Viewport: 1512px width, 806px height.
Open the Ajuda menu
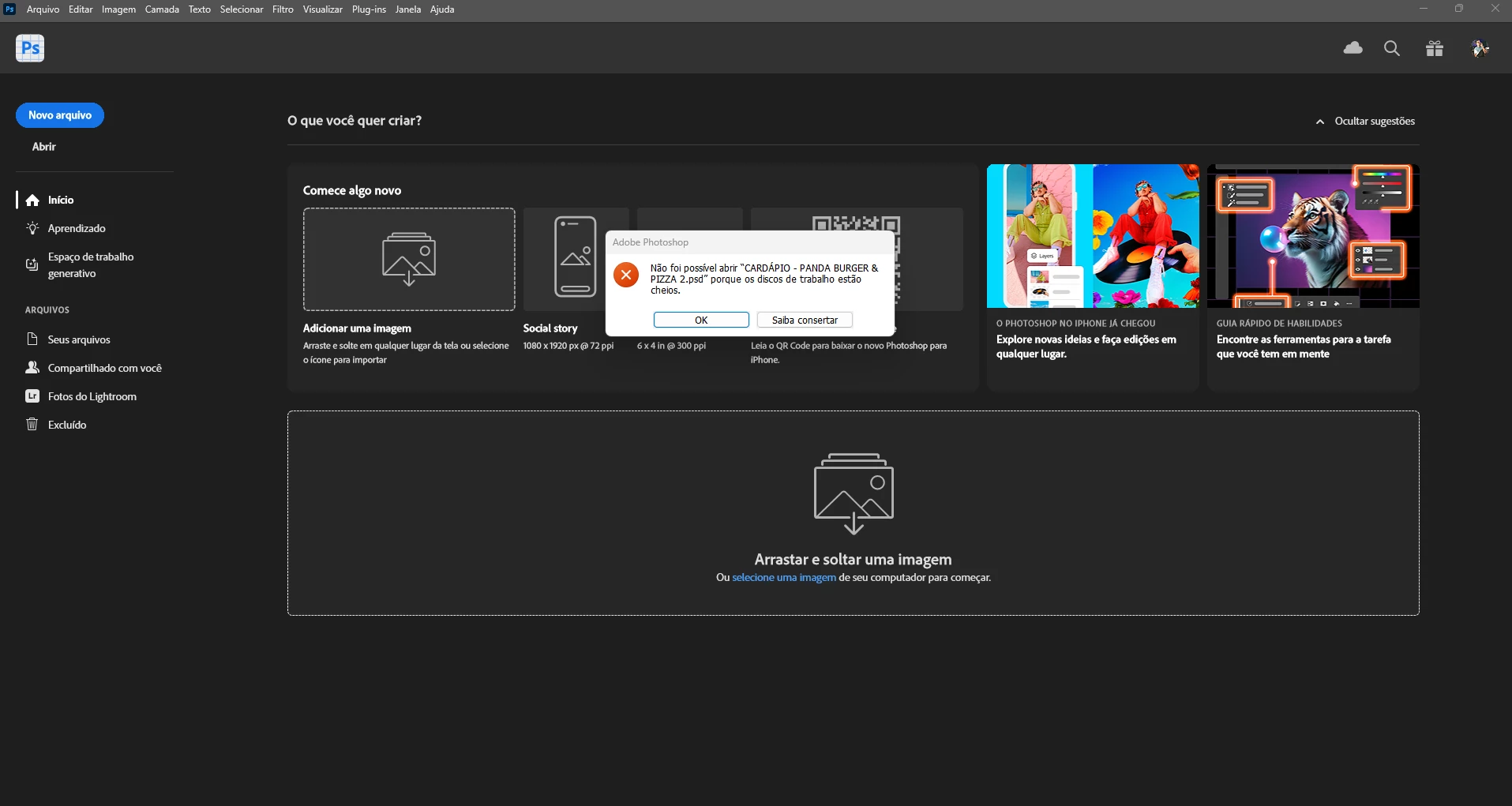(442, 9)
